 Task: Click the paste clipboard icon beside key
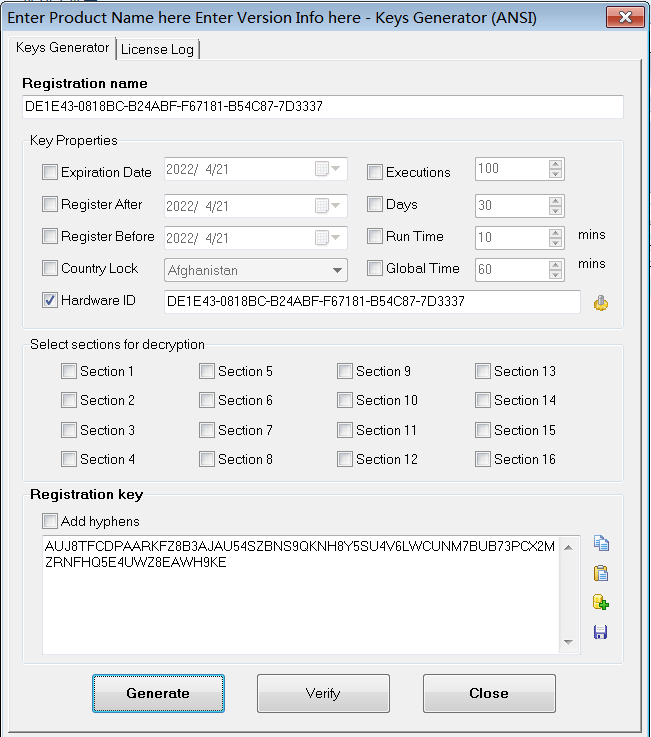[601, 573]
